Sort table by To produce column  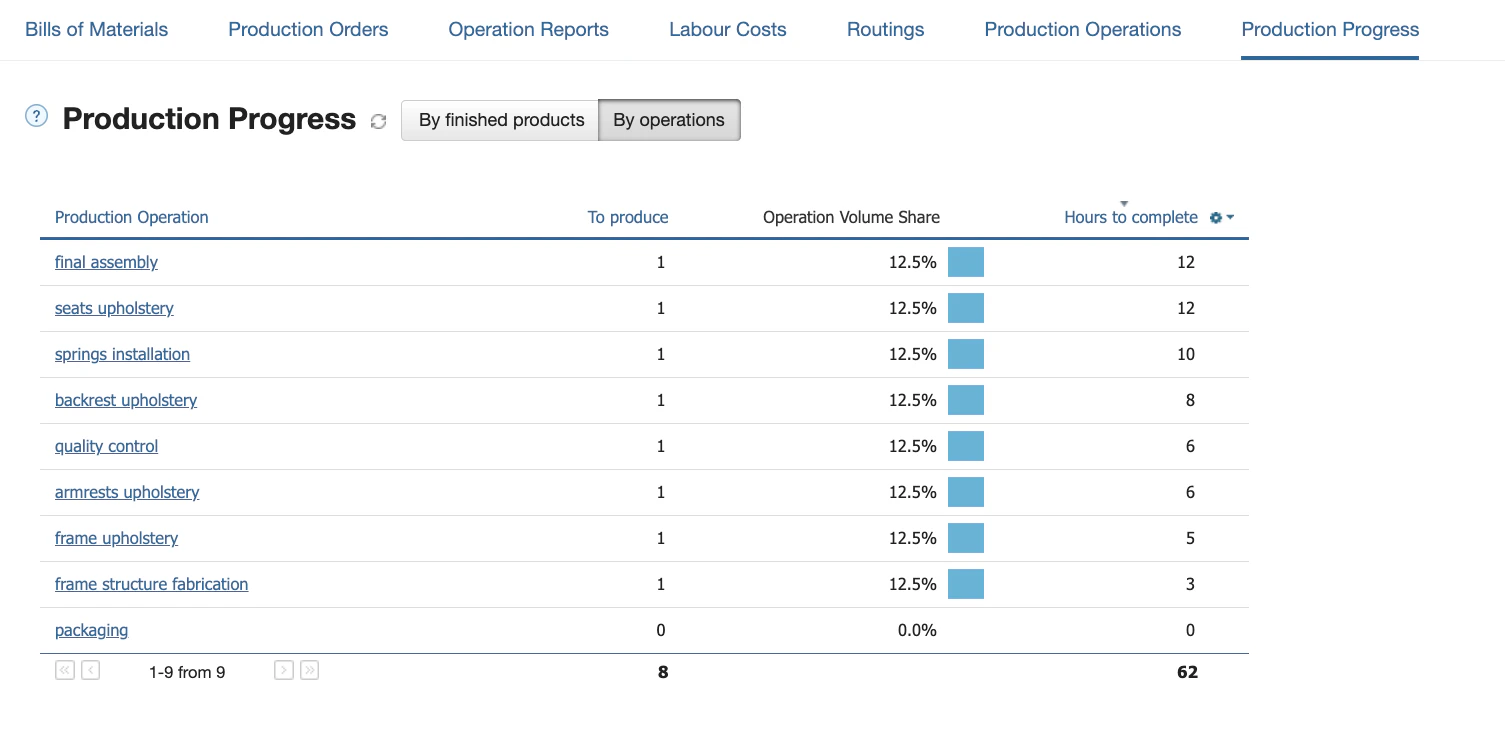click(x=627, y=218)
